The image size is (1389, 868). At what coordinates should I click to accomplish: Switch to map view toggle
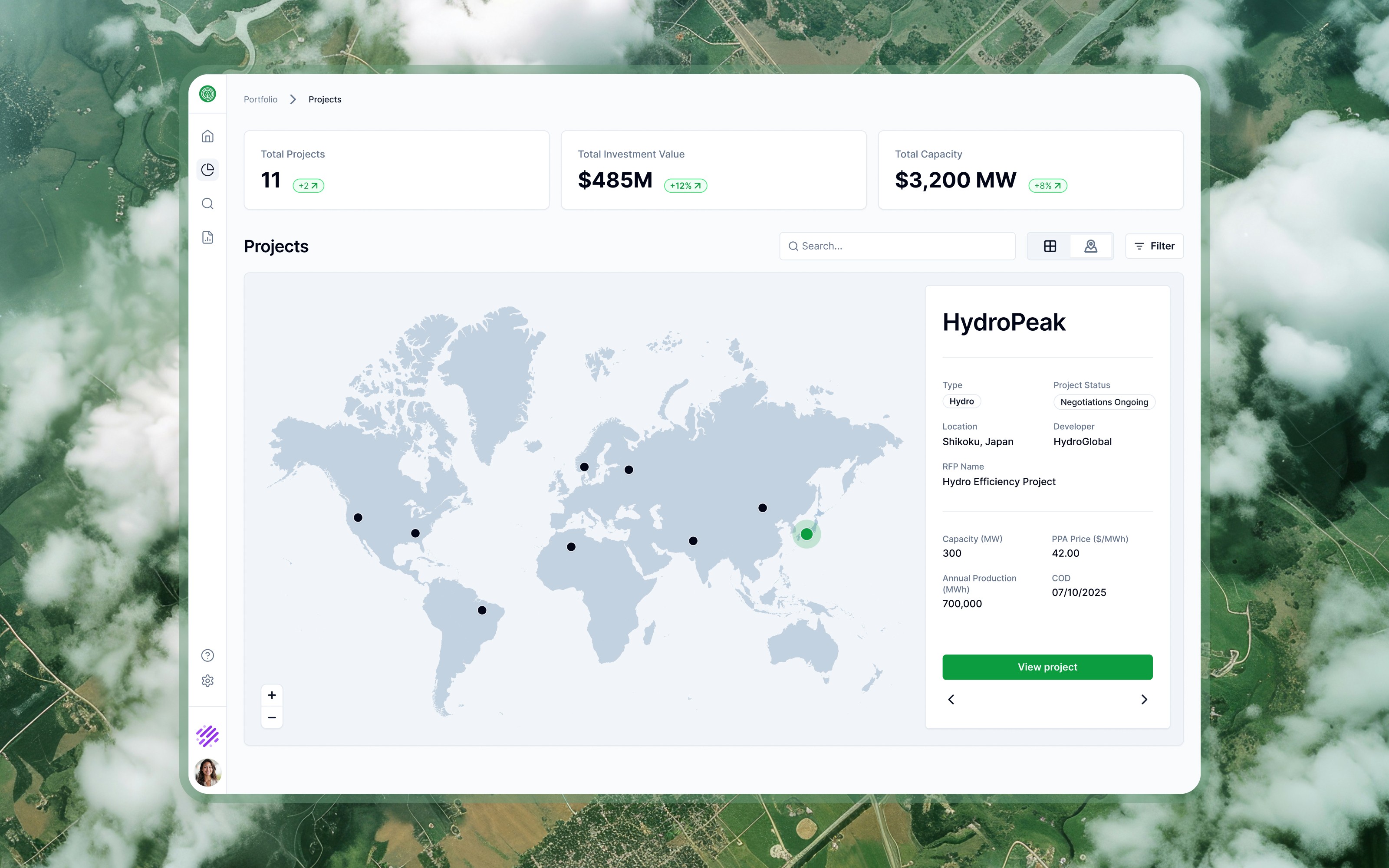pos(1090,246)
